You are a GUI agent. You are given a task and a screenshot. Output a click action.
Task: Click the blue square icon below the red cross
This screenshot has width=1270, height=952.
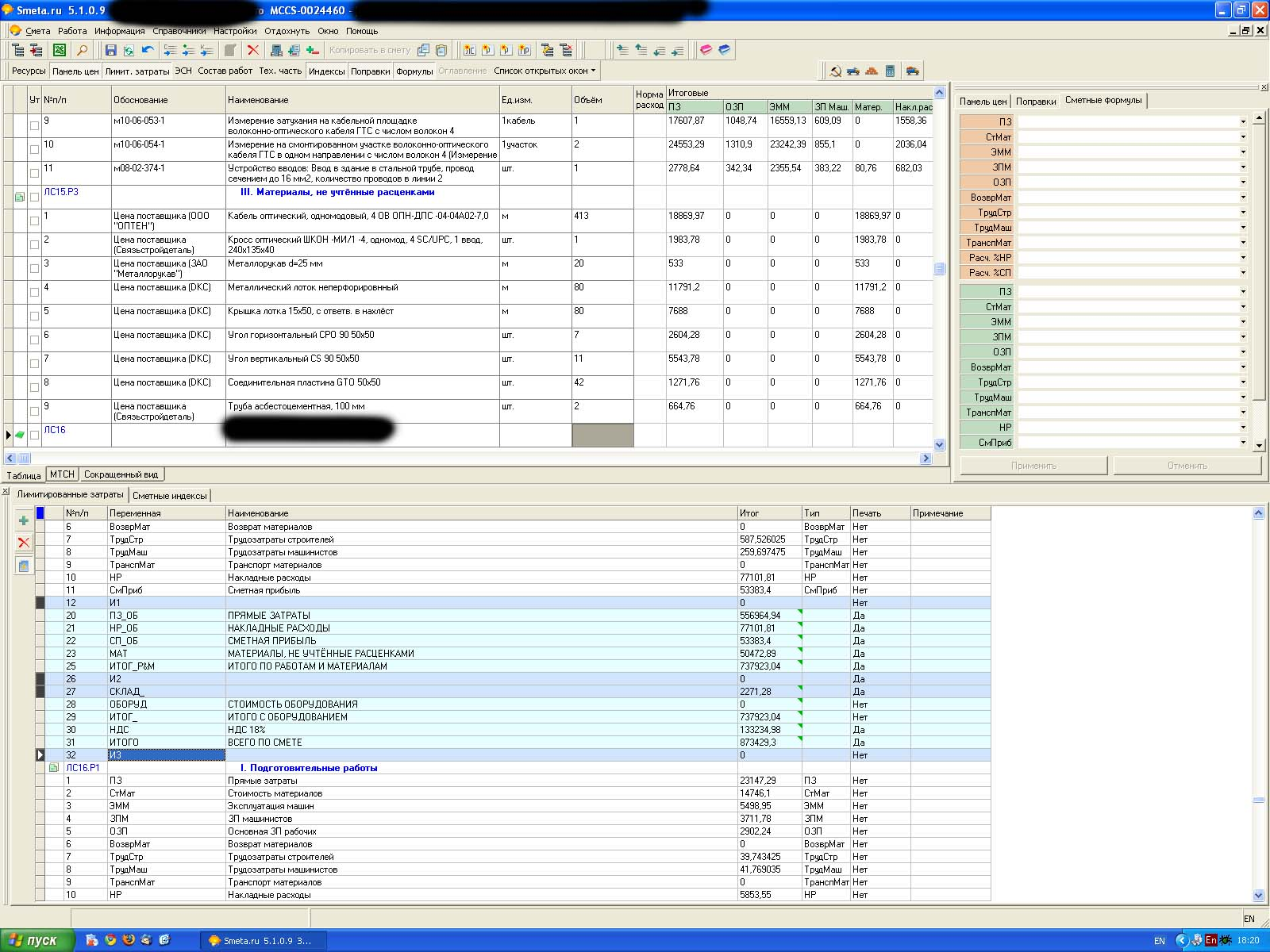click(24, 566)
